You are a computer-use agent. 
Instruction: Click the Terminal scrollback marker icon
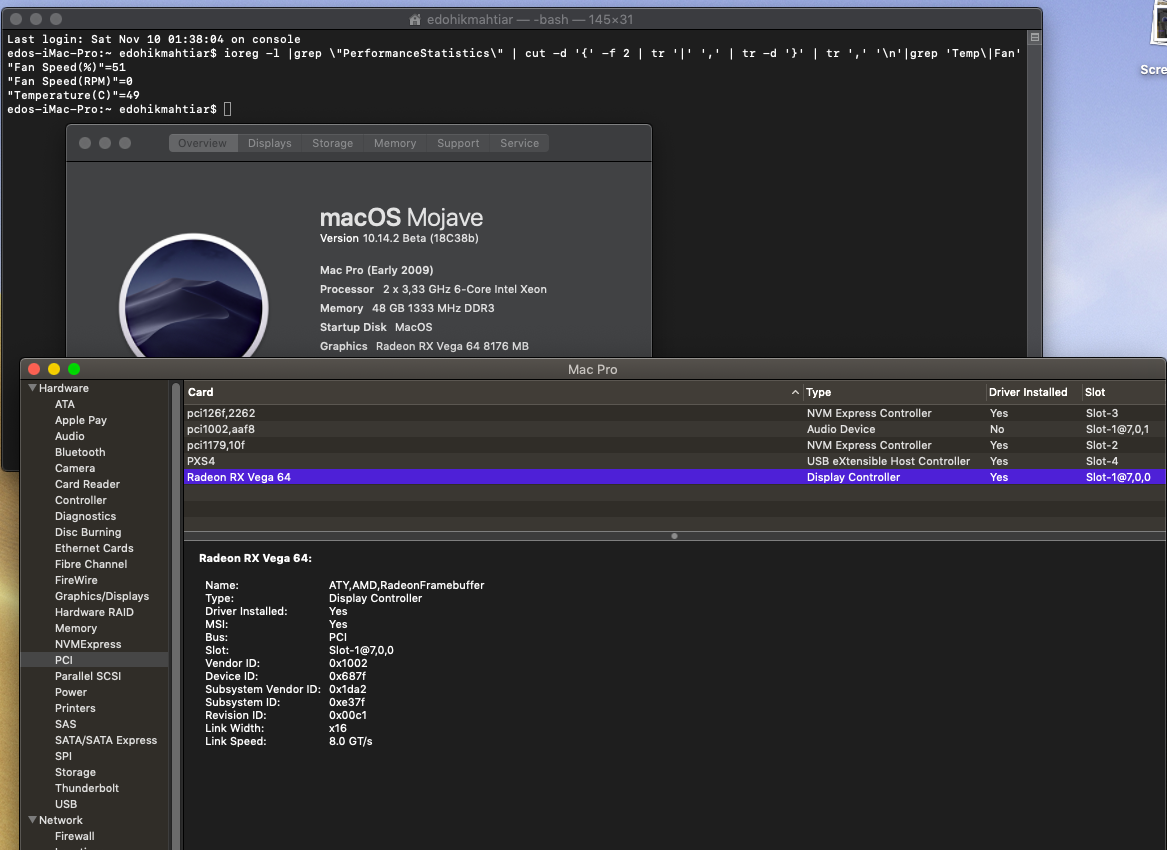point(1035,37)
